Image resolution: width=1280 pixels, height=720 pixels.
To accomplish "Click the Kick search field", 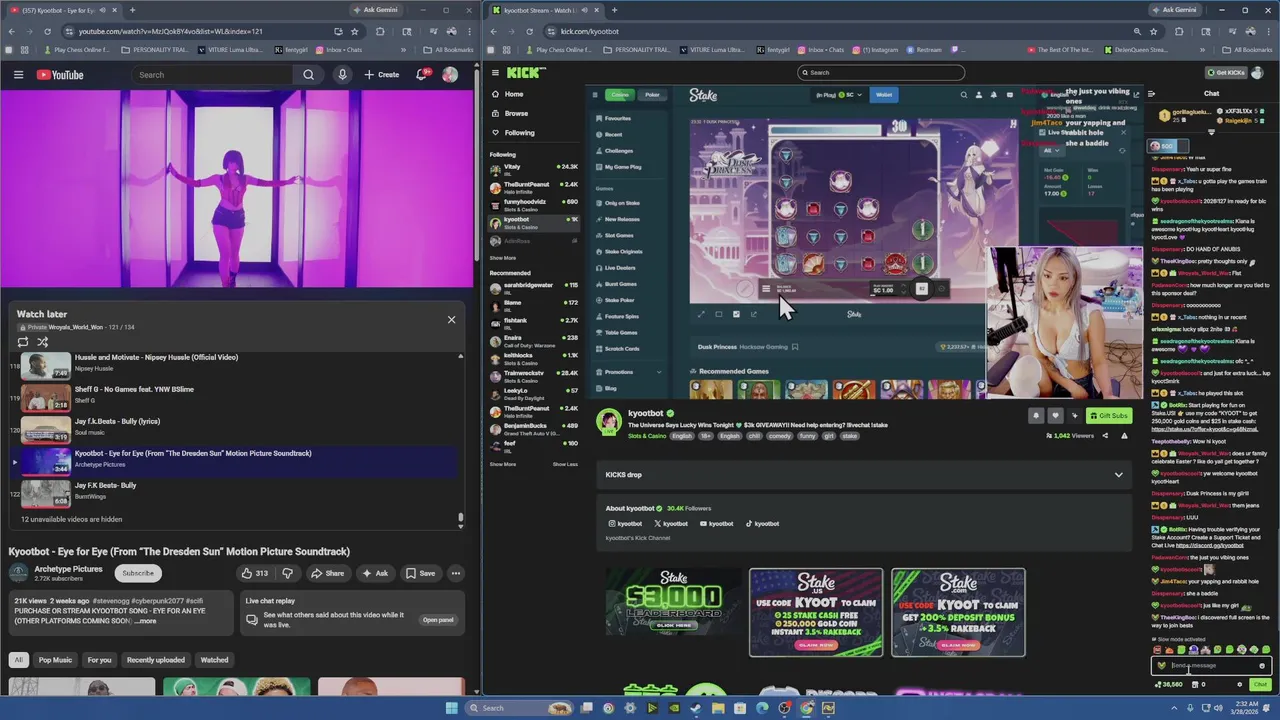I will [x=881, y=72].
